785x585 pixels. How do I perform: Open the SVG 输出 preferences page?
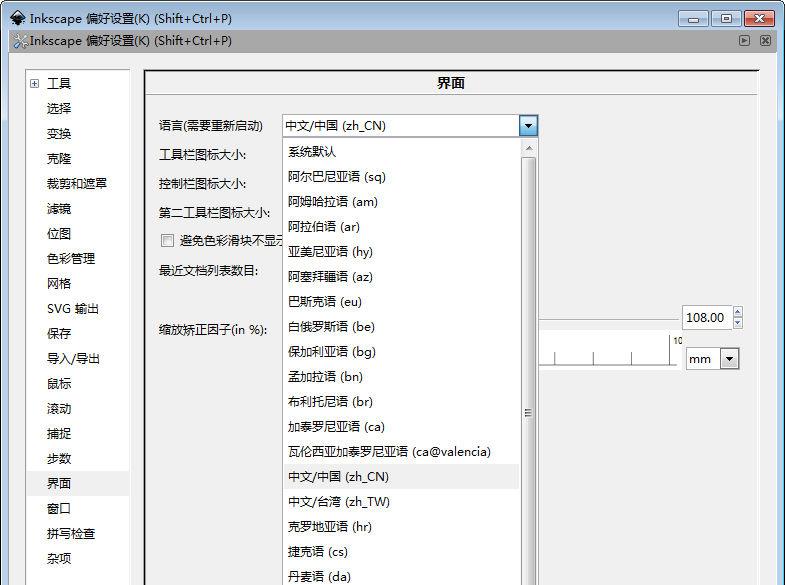pos(73,309)
